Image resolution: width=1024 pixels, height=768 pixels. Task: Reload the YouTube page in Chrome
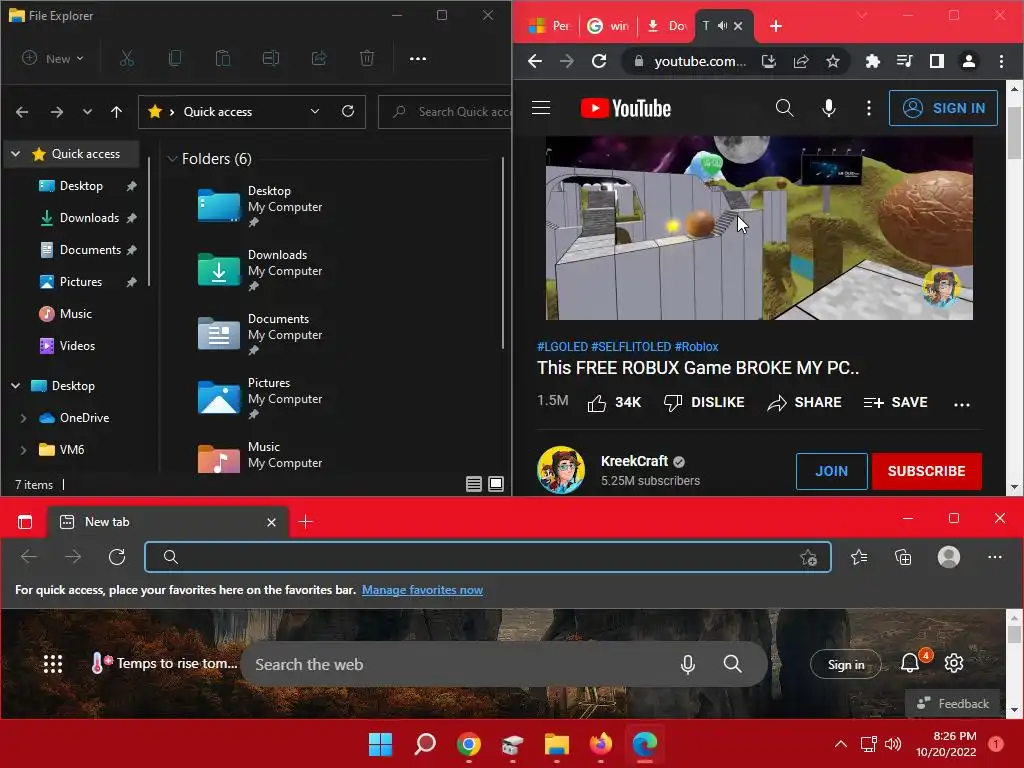coord(599,61)
